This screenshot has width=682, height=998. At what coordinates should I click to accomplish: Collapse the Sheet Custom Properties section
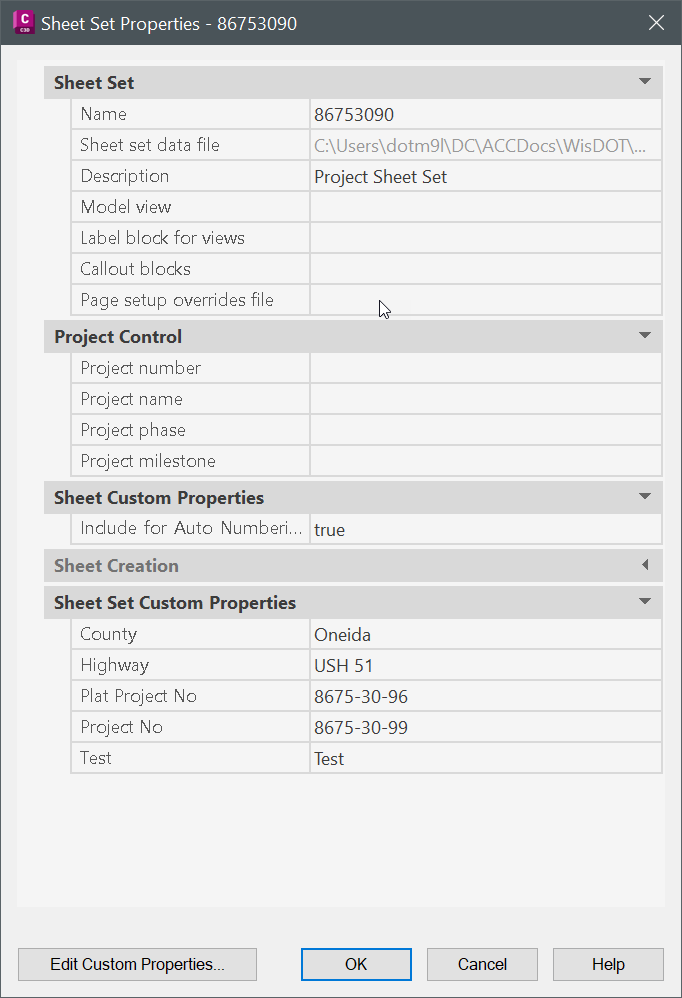coord(644,496)
